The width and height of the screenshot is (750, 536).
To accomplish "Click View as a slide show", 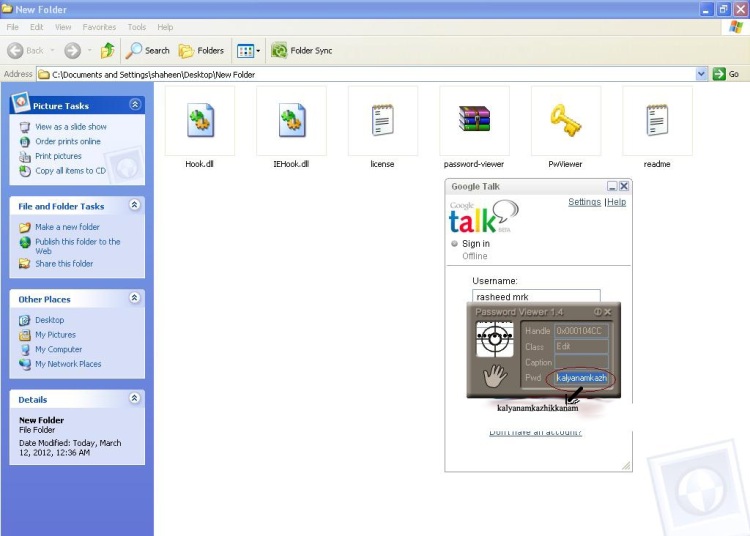I will pos(71,127).
